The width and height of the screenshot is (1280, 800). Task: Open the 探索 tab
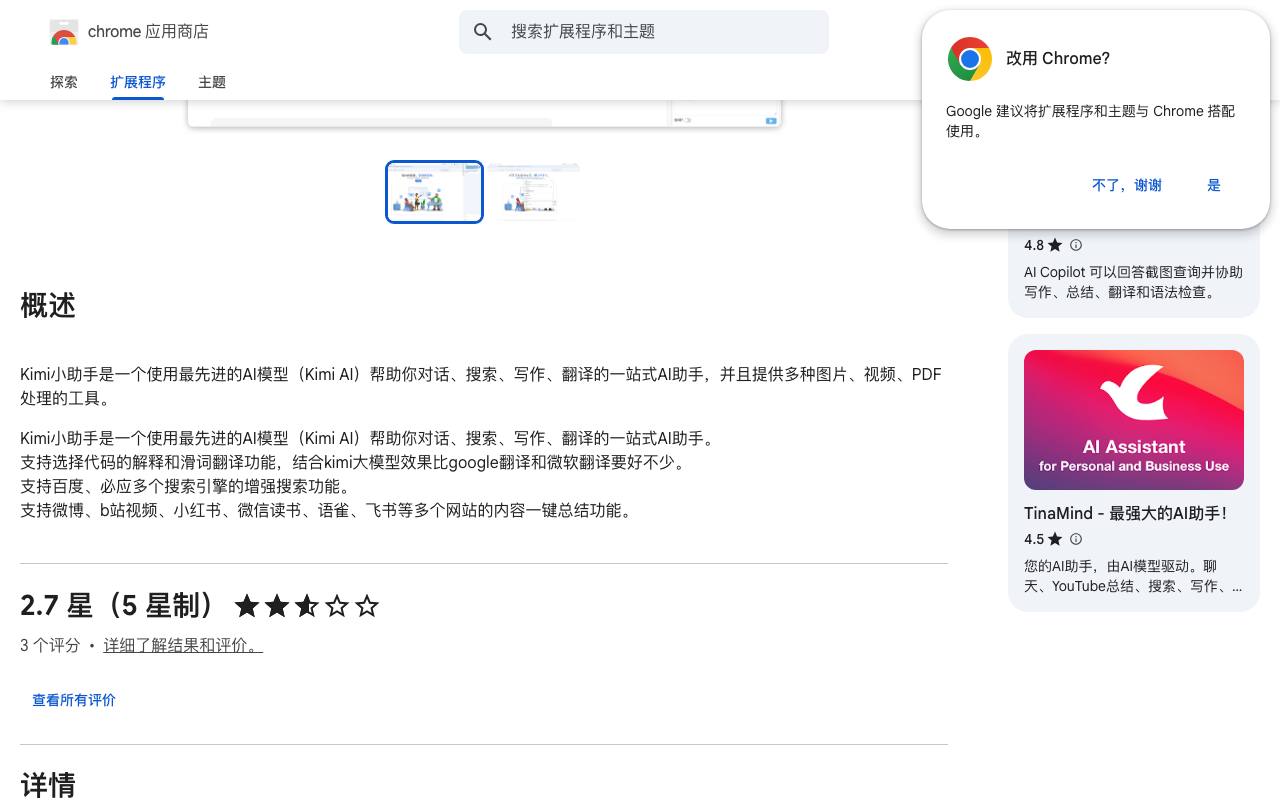(x=64, y=82)
